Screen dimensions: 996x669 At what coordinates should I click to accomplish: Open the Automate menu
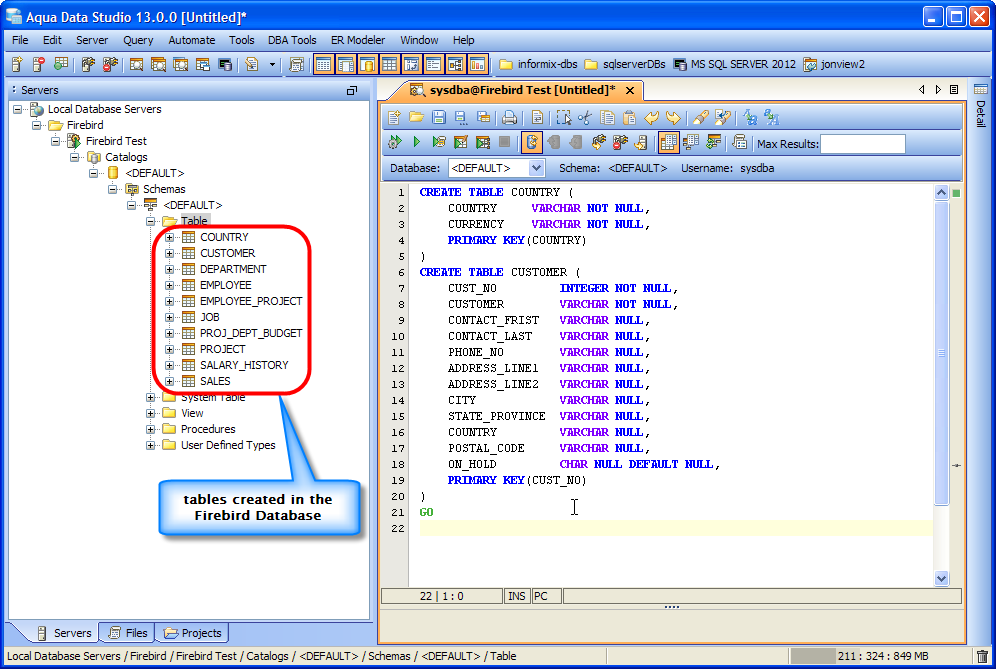point(192,40)
